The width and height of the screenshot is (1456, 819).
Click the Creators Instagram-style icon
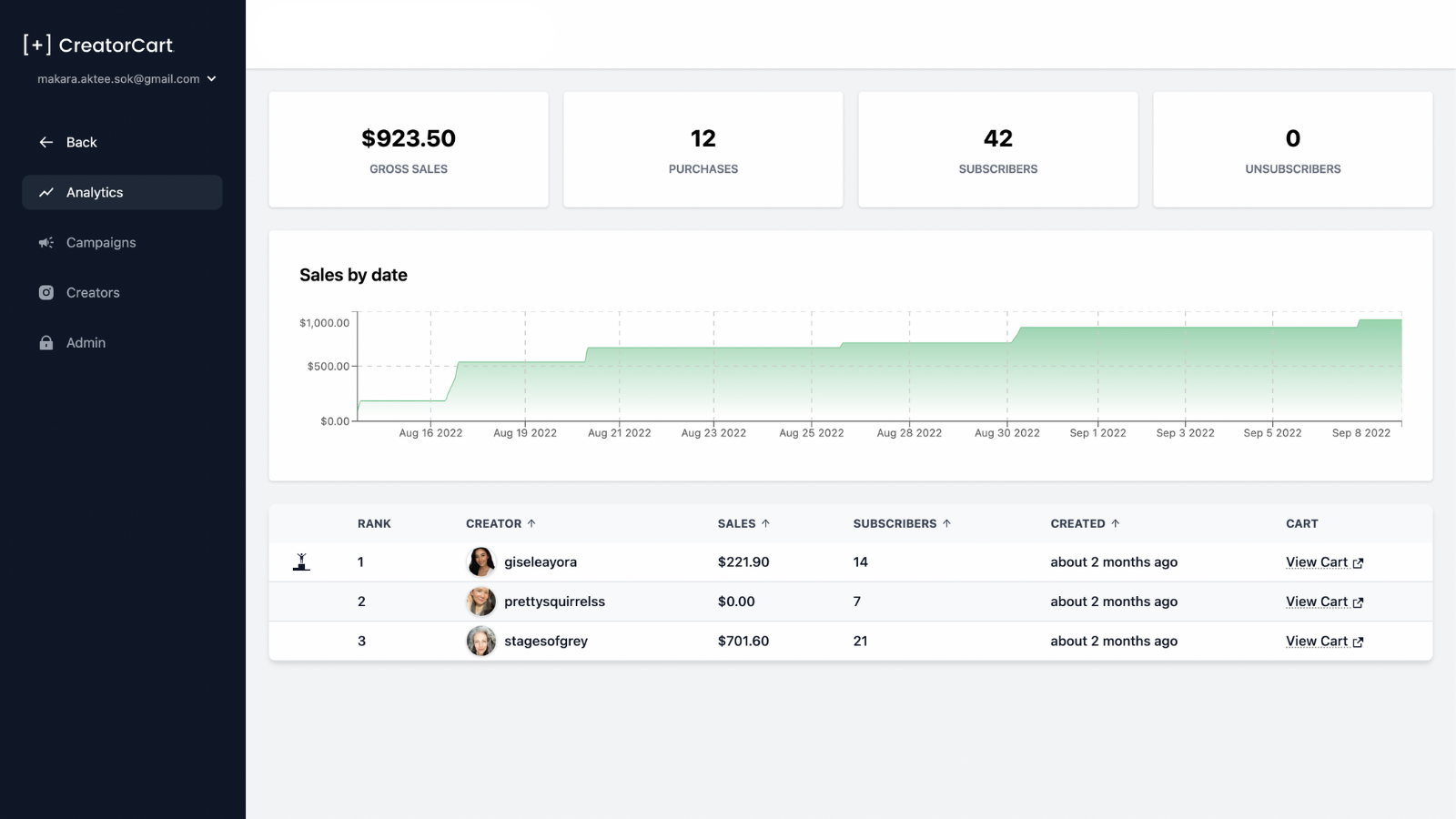tap(46, 292)
